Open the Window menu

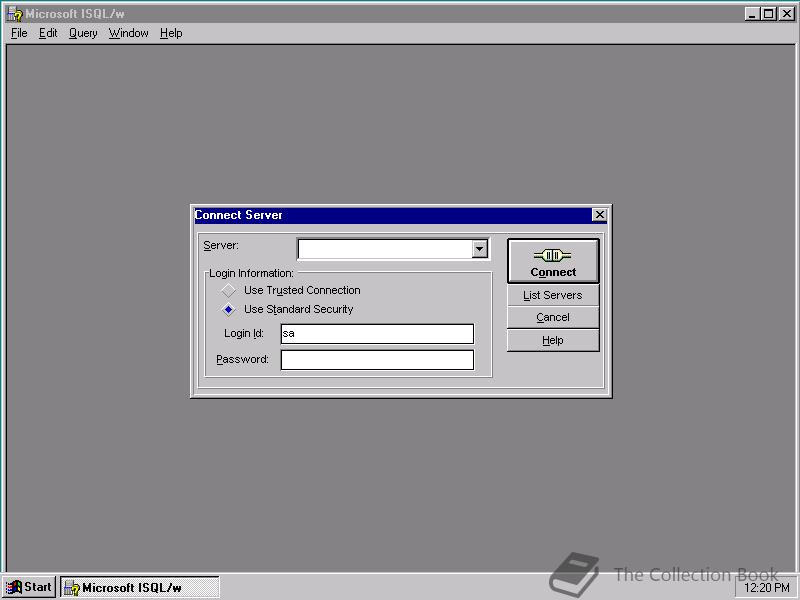click(129, 33)
